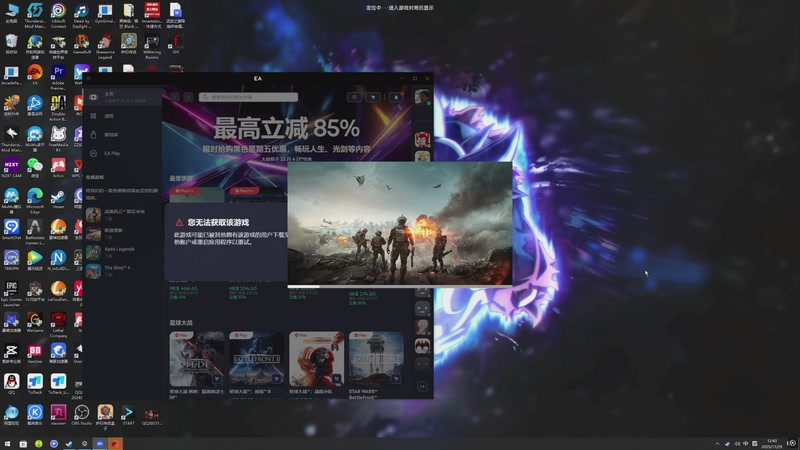
Task: Select the Battlefield 战地风云 free game entry
Action: click(122, 214)
